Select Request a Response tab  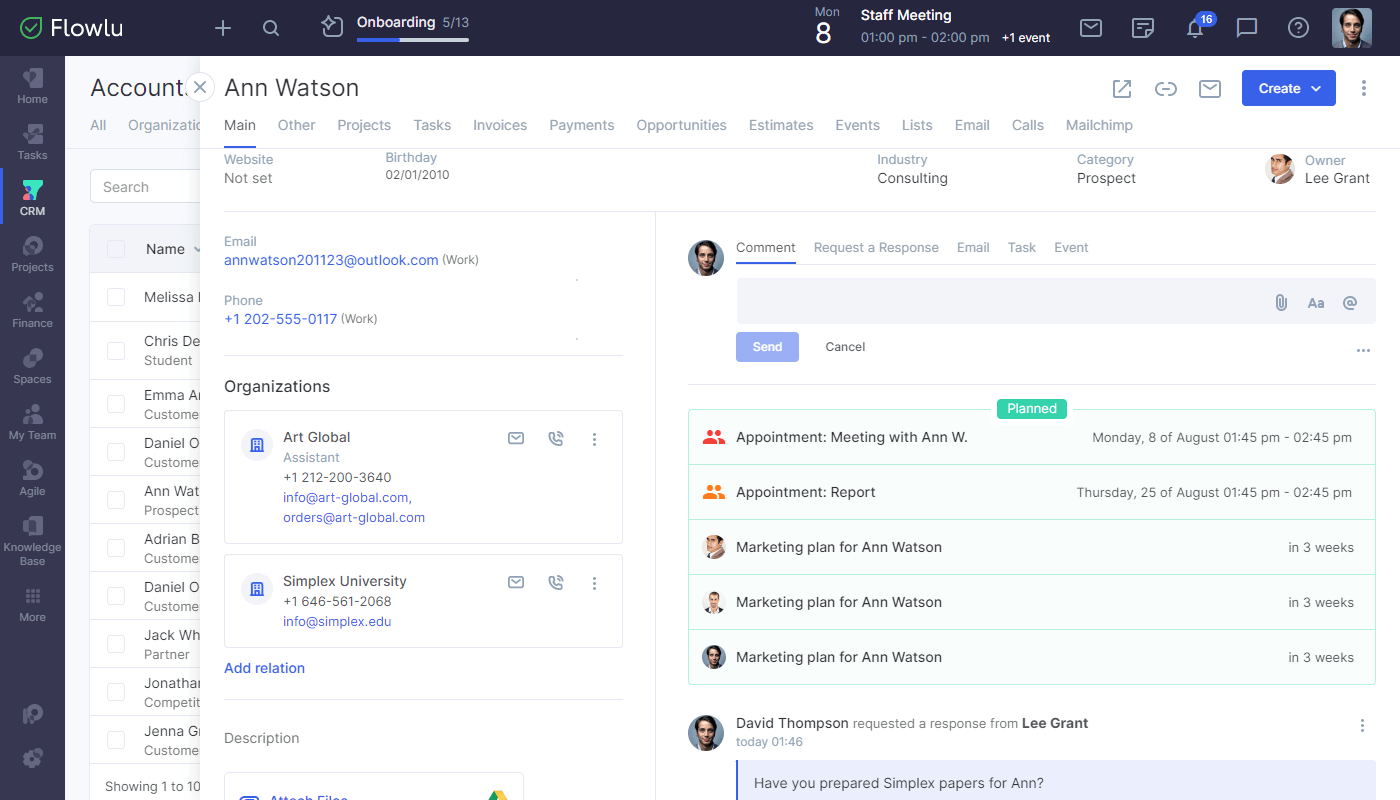876,247
